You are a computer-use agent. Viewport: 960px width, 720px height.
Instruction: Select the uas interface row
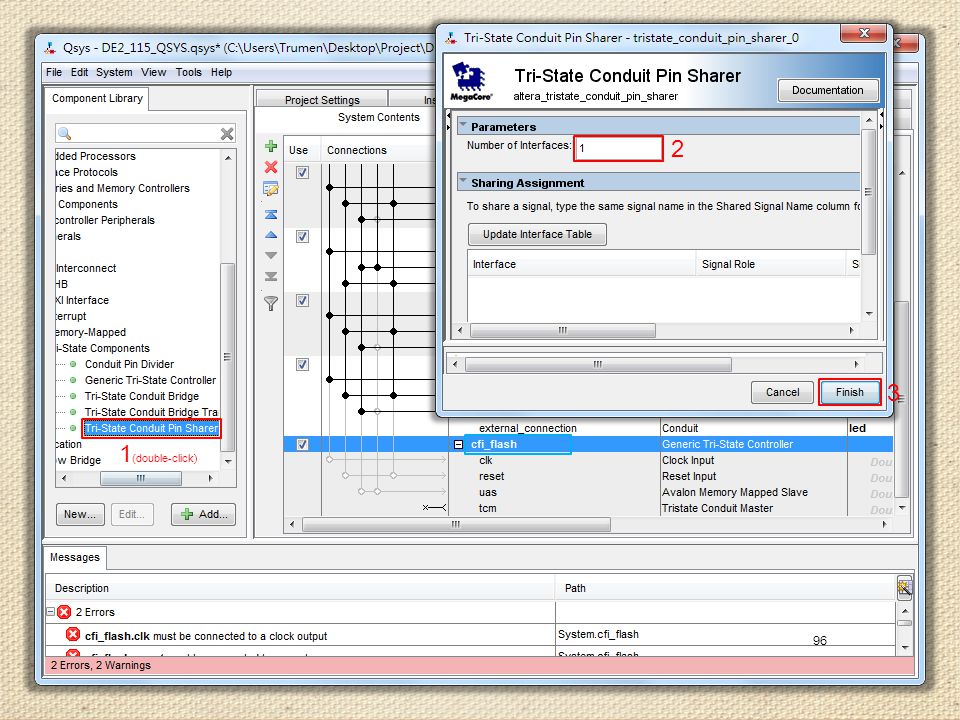[488, 492]
